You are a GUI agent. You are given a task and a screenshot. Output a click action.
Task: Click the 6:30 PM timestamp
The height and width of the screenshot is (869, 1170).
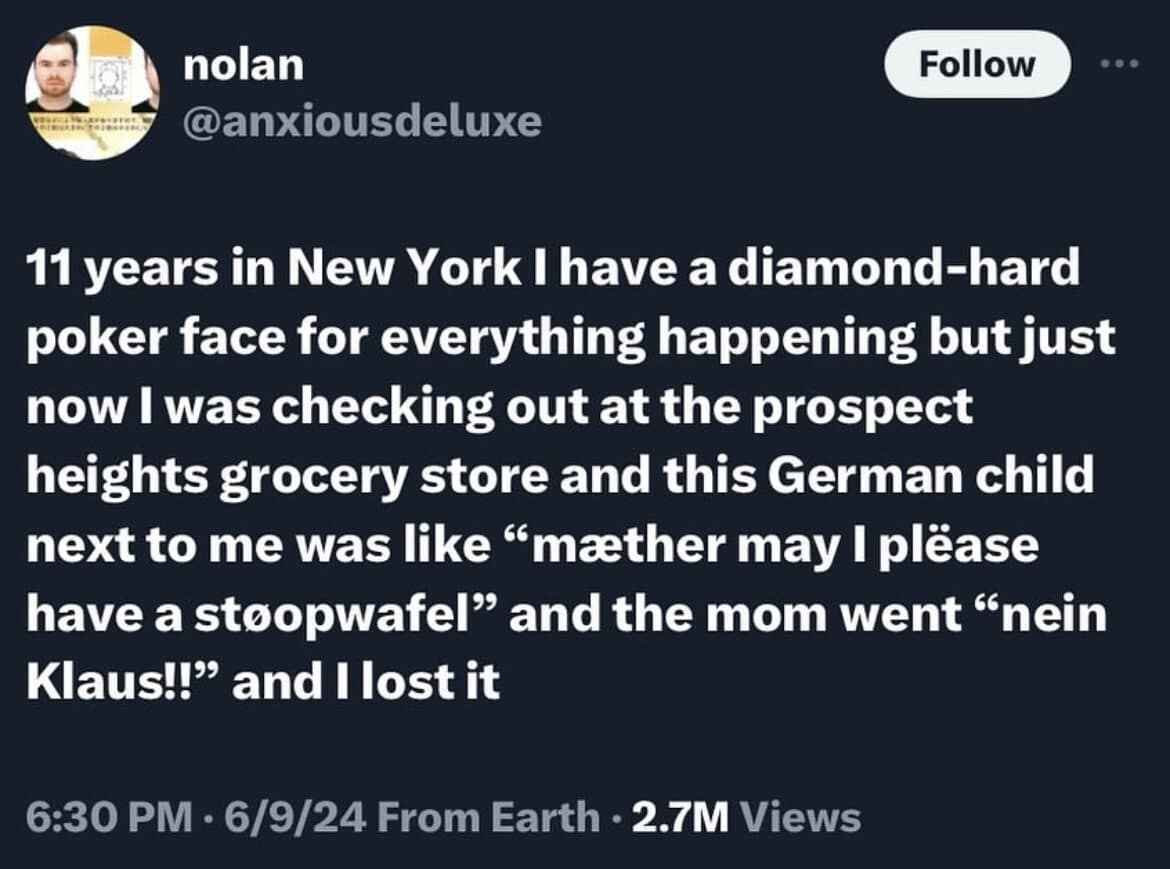[108, 817]
